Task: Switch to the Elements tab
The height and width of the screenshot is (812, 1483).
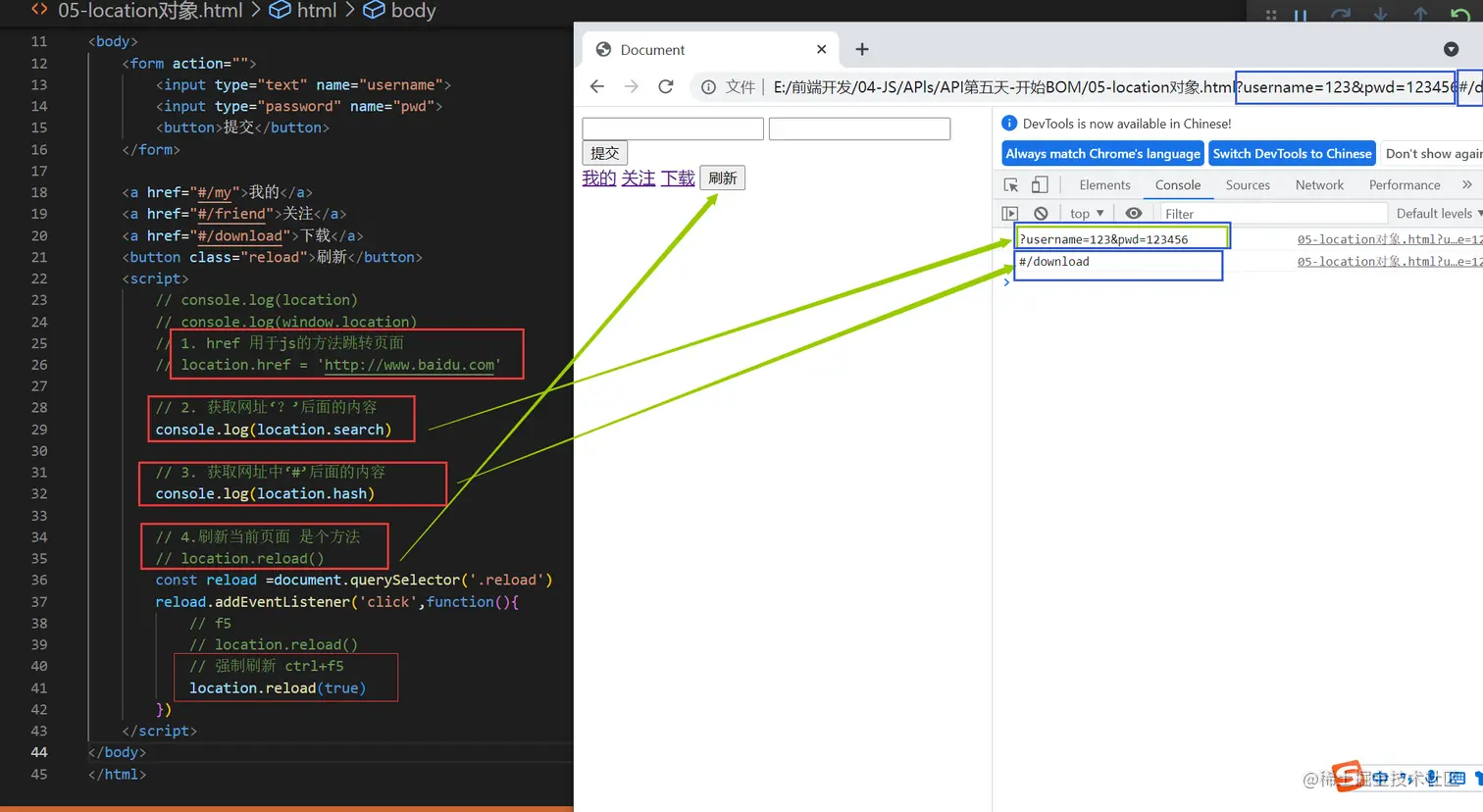Action: tap(1104, 184)
